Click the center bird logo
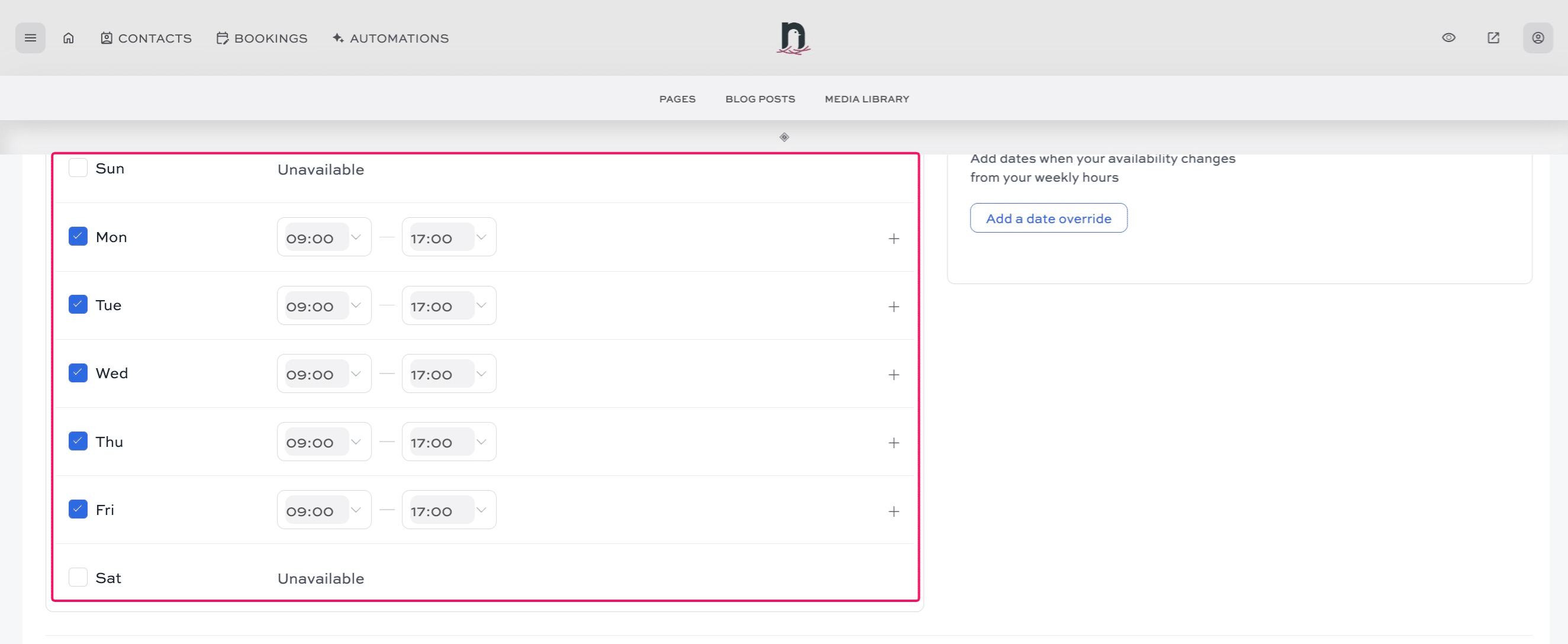Image resolution: width=1568 pixels, height=644 pixels. (793, 38)
